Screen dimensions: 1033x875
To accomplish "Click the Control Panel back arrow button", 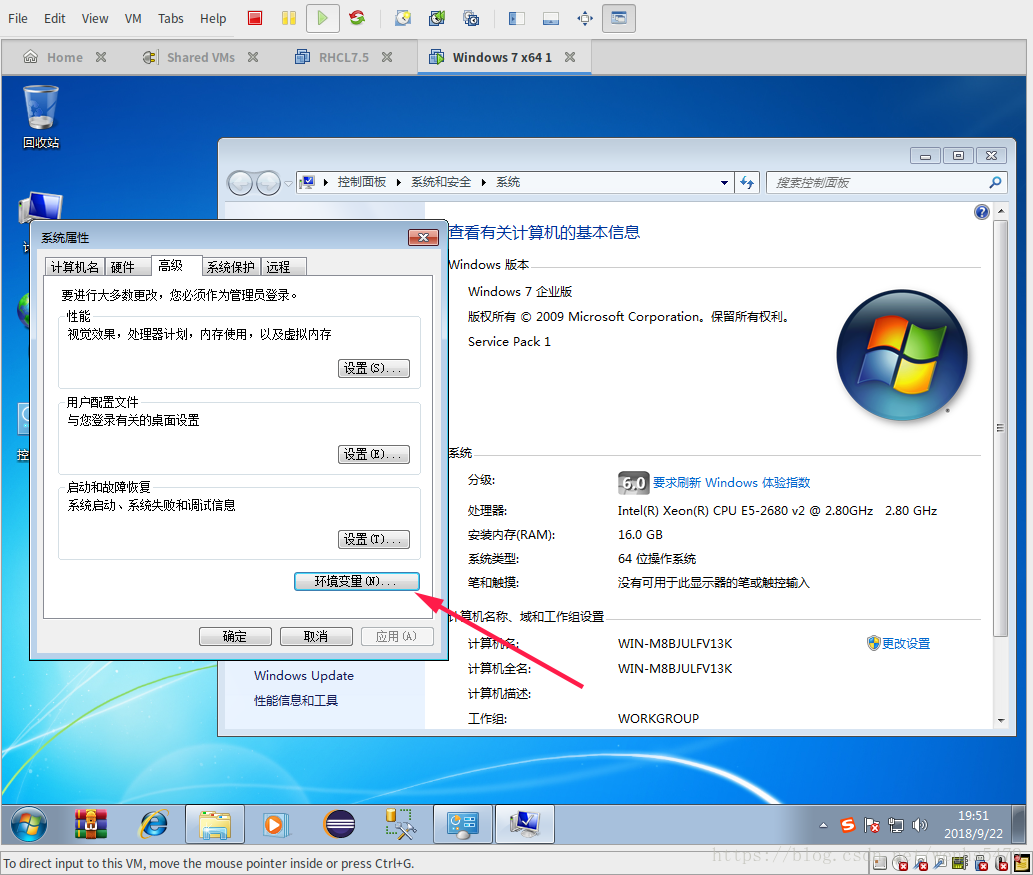I will (x=240, y=183).
